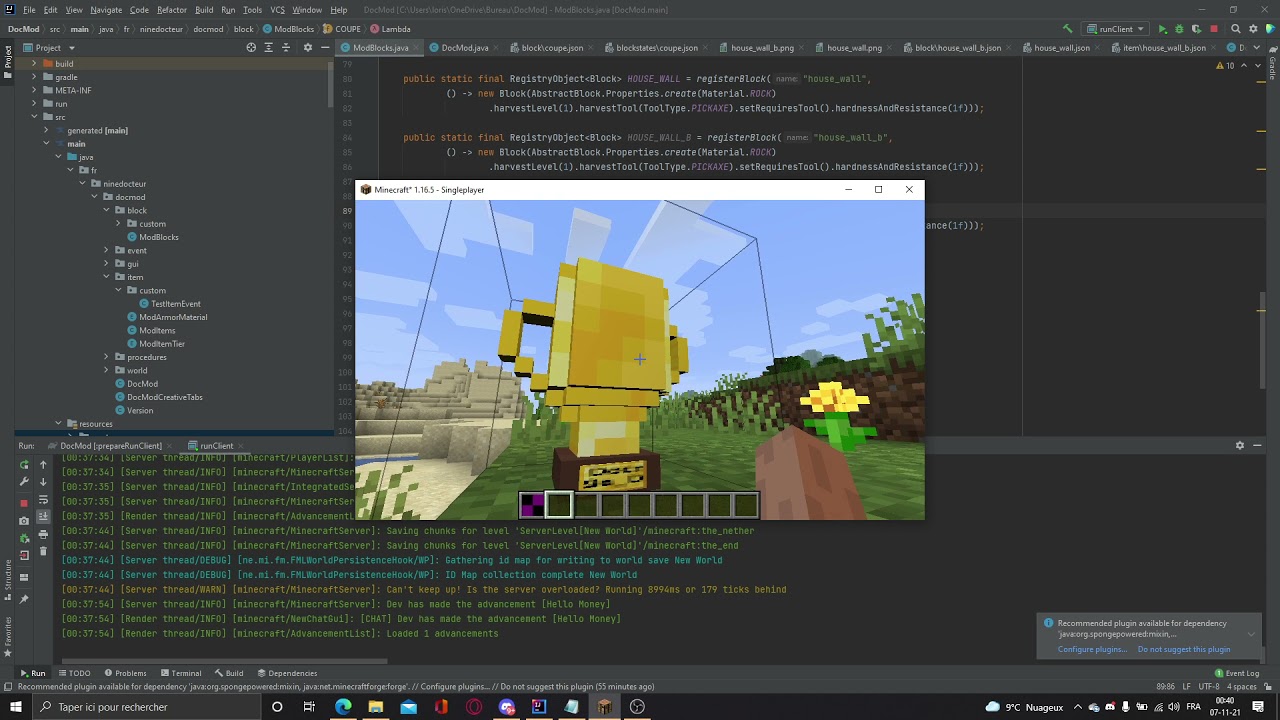The image size is (1280, 720).
Task: Open Project panel gear options
Action: tap(308, 47)
